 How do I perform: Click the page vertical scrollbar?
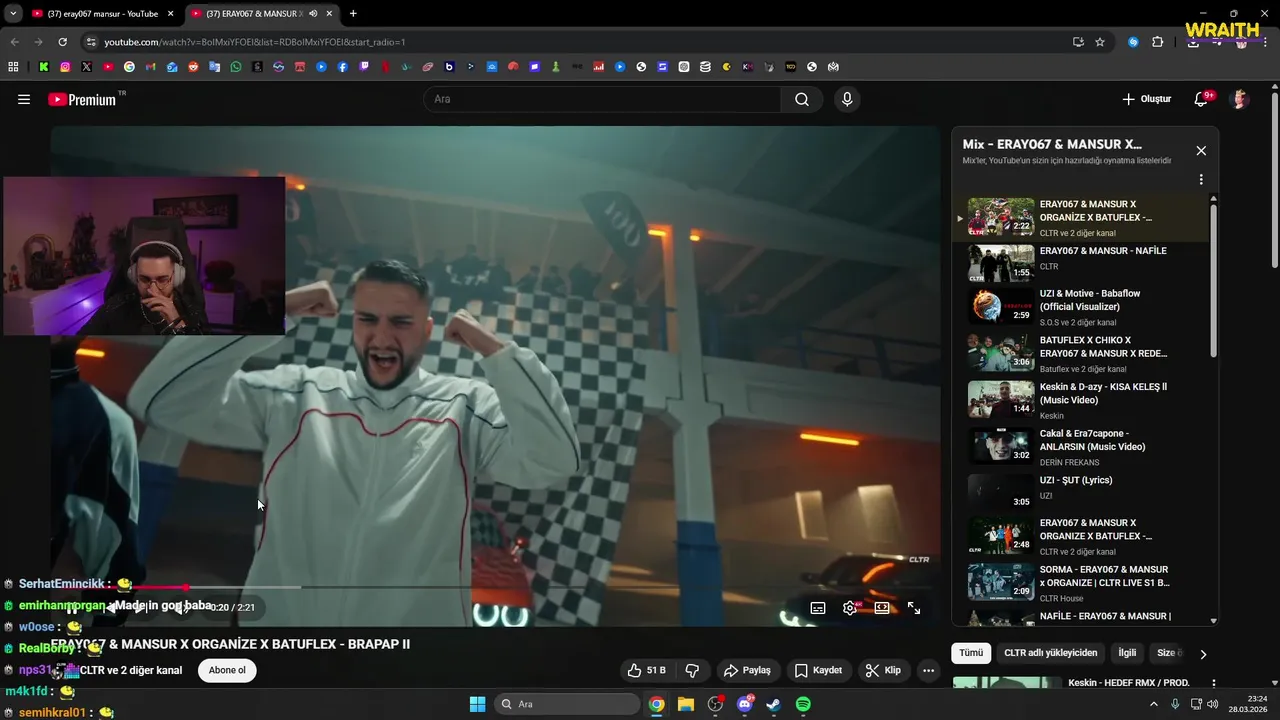pyautogui.click(x=1274, y=180)
